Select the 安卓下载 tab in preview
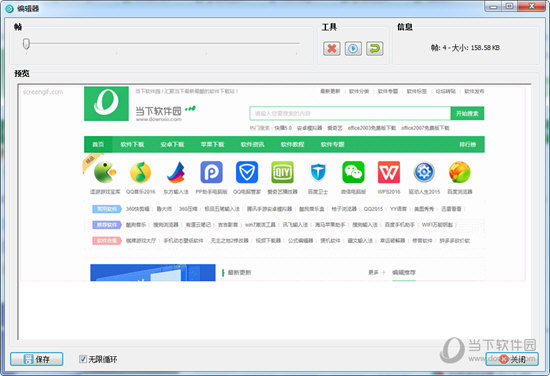Screen dimensions: 550x376 pos(172,144)
